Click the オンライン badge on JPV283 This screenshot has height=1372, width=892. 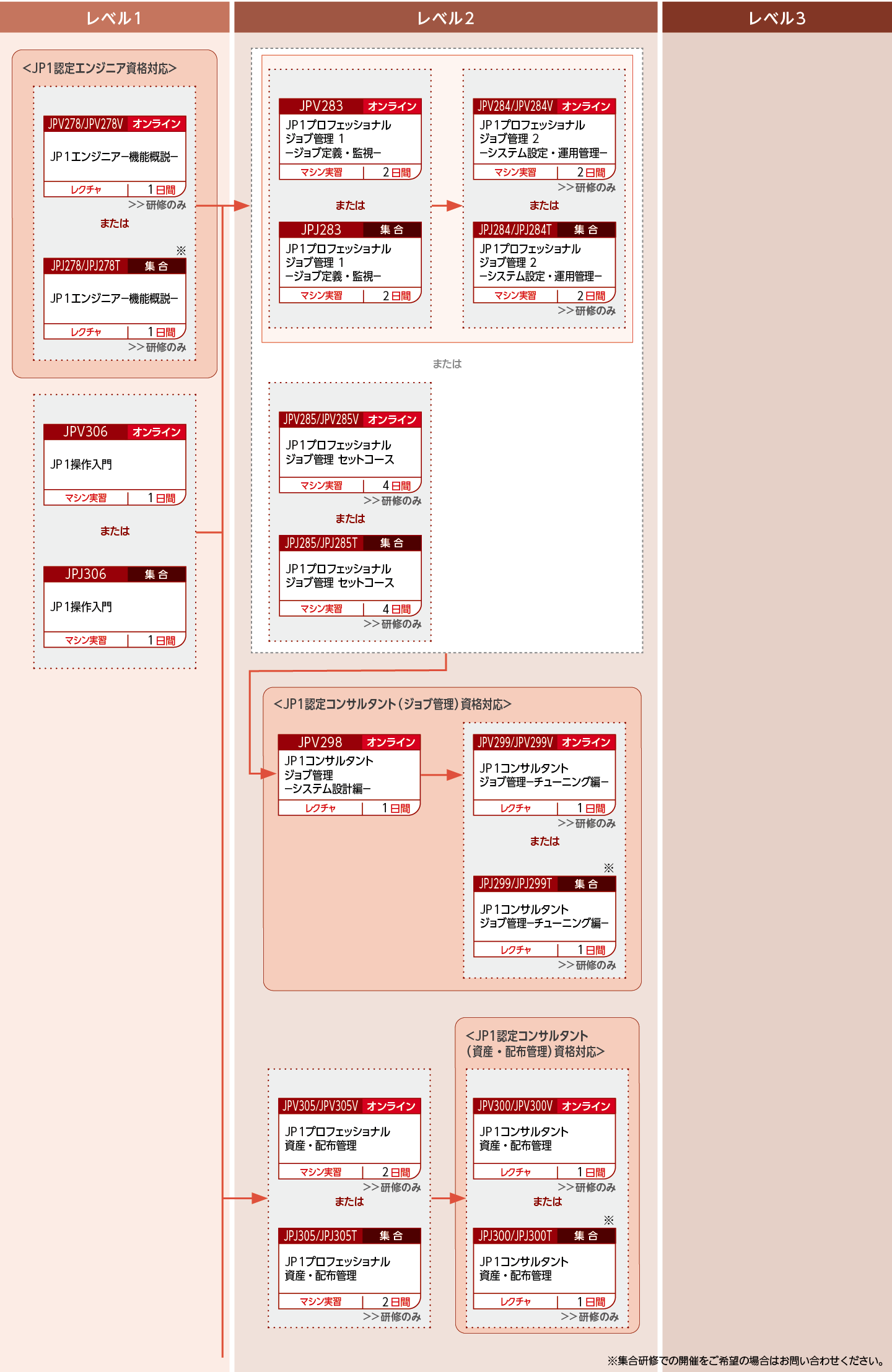click(392, 106)
